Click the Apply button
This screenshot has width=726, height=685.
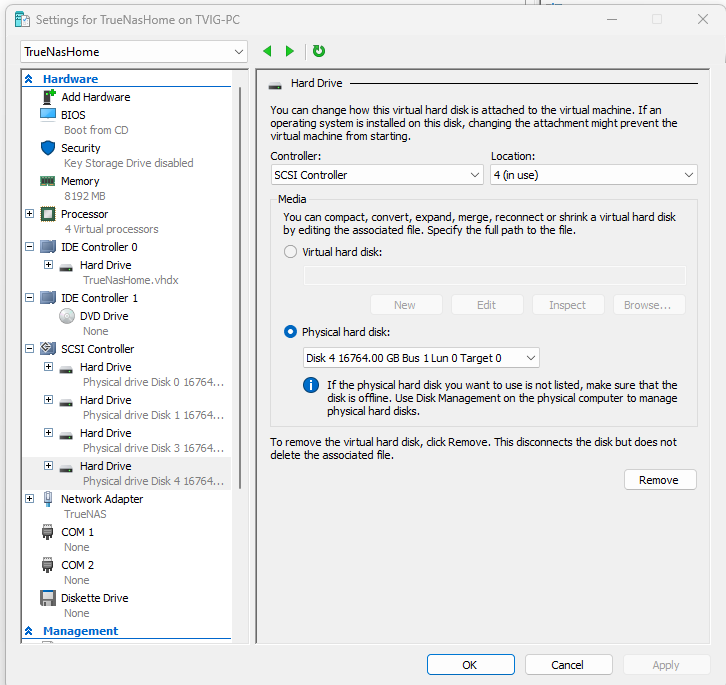[x=666, y=665]
